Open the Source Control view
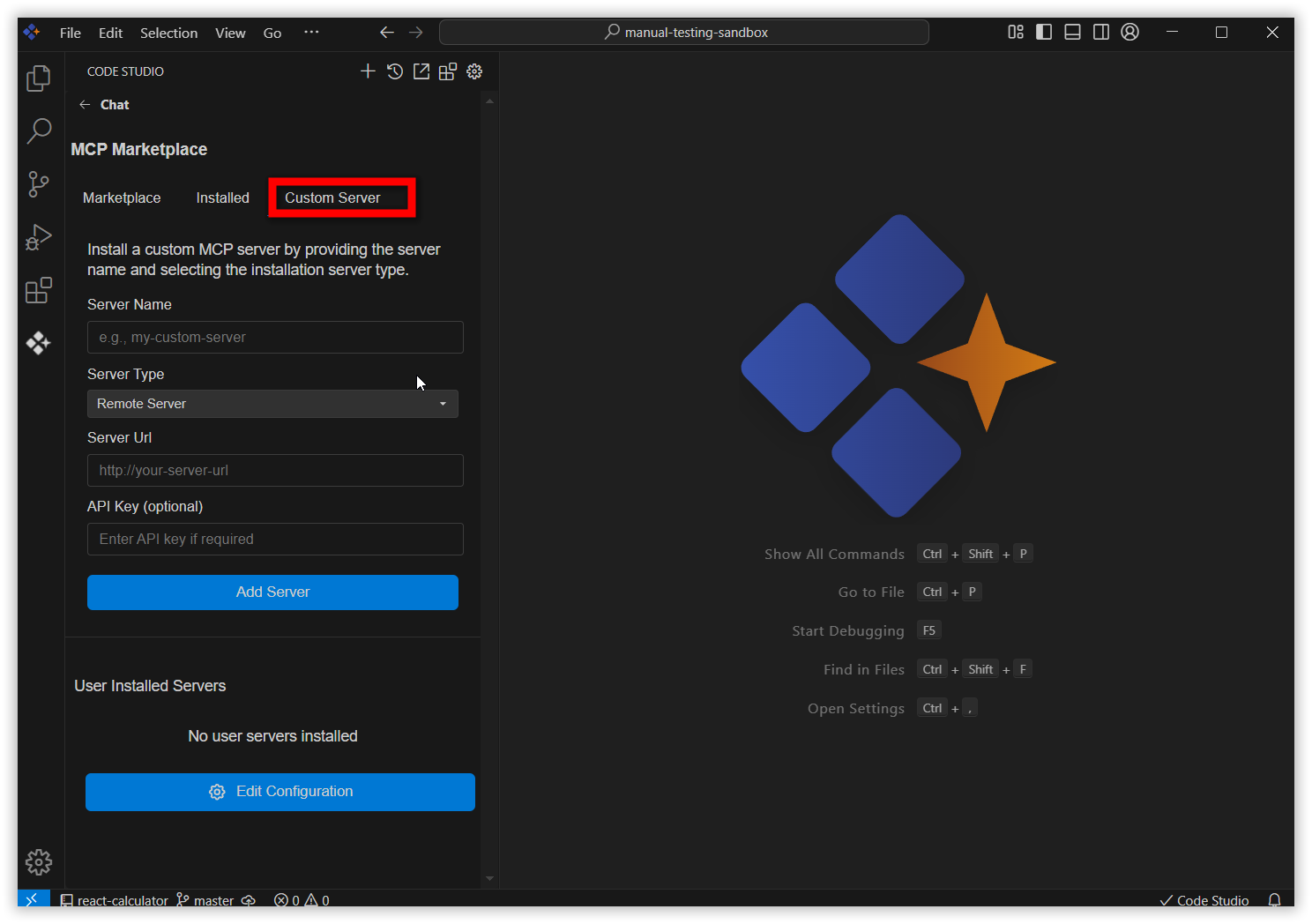 (x=39, y=184)
